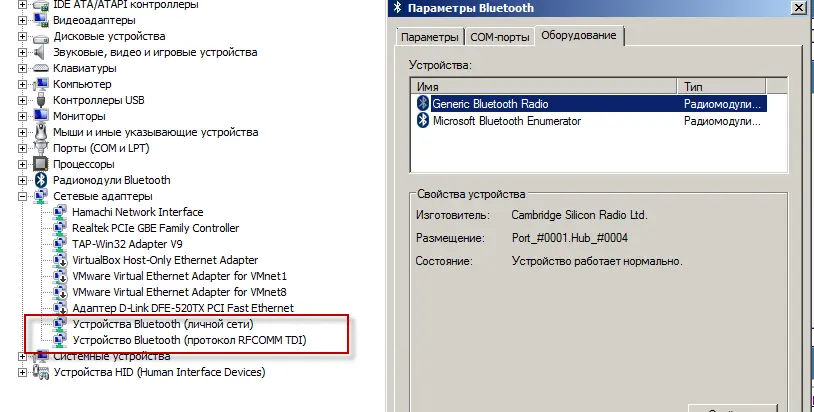
Task: Select Устройства Bluetooth (личной сети) entry
Action: (163, 324)
